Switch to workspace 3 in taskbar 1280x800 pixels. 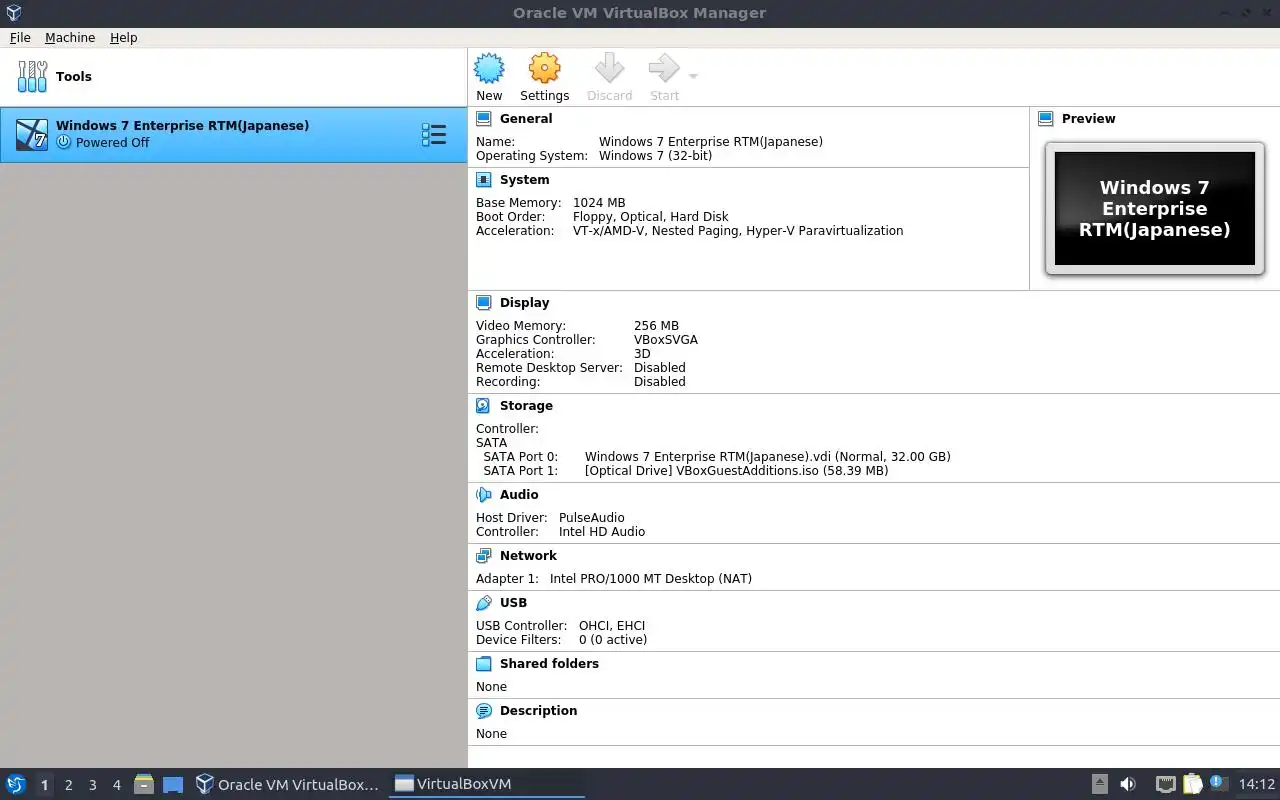(92, 785)
